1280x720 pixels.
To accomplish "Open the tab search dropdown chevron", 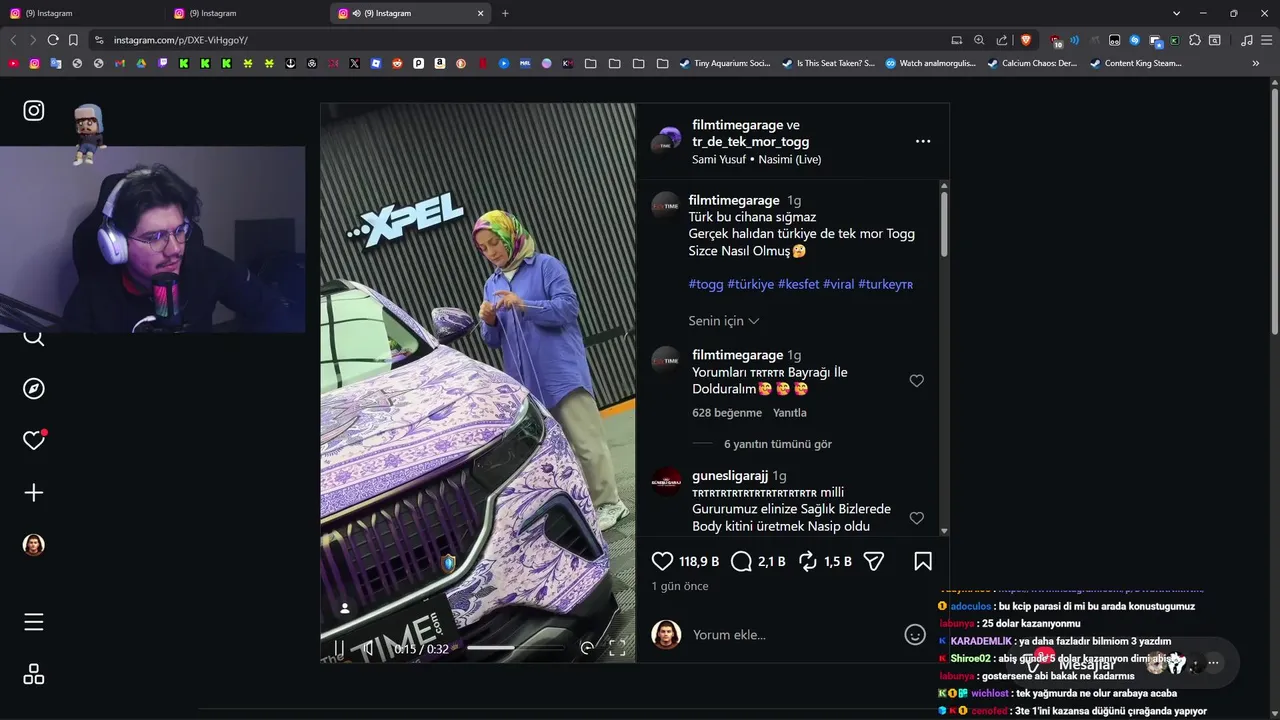I will (1176, 13).
